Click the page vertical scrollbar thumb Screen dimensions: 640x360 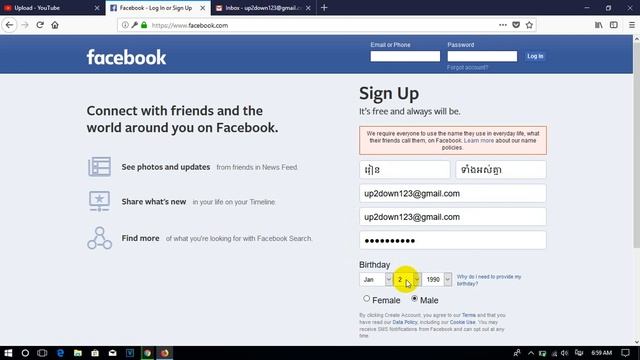coord(636,145)
